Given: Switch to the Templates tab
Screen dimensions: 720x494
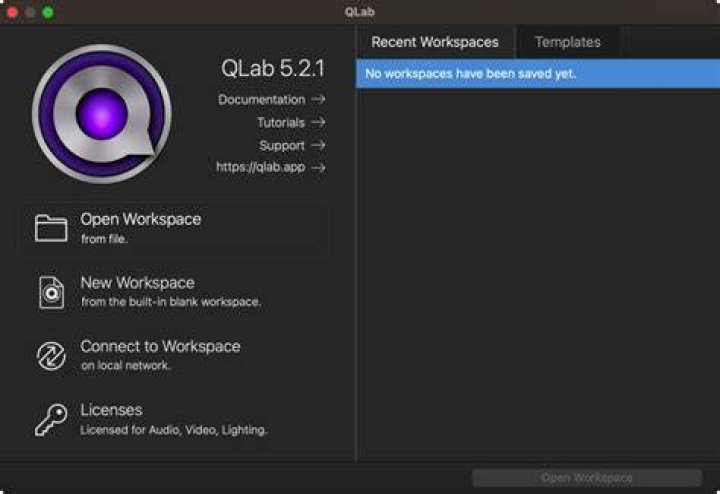Looking at the screenshot, I should 568,42.
